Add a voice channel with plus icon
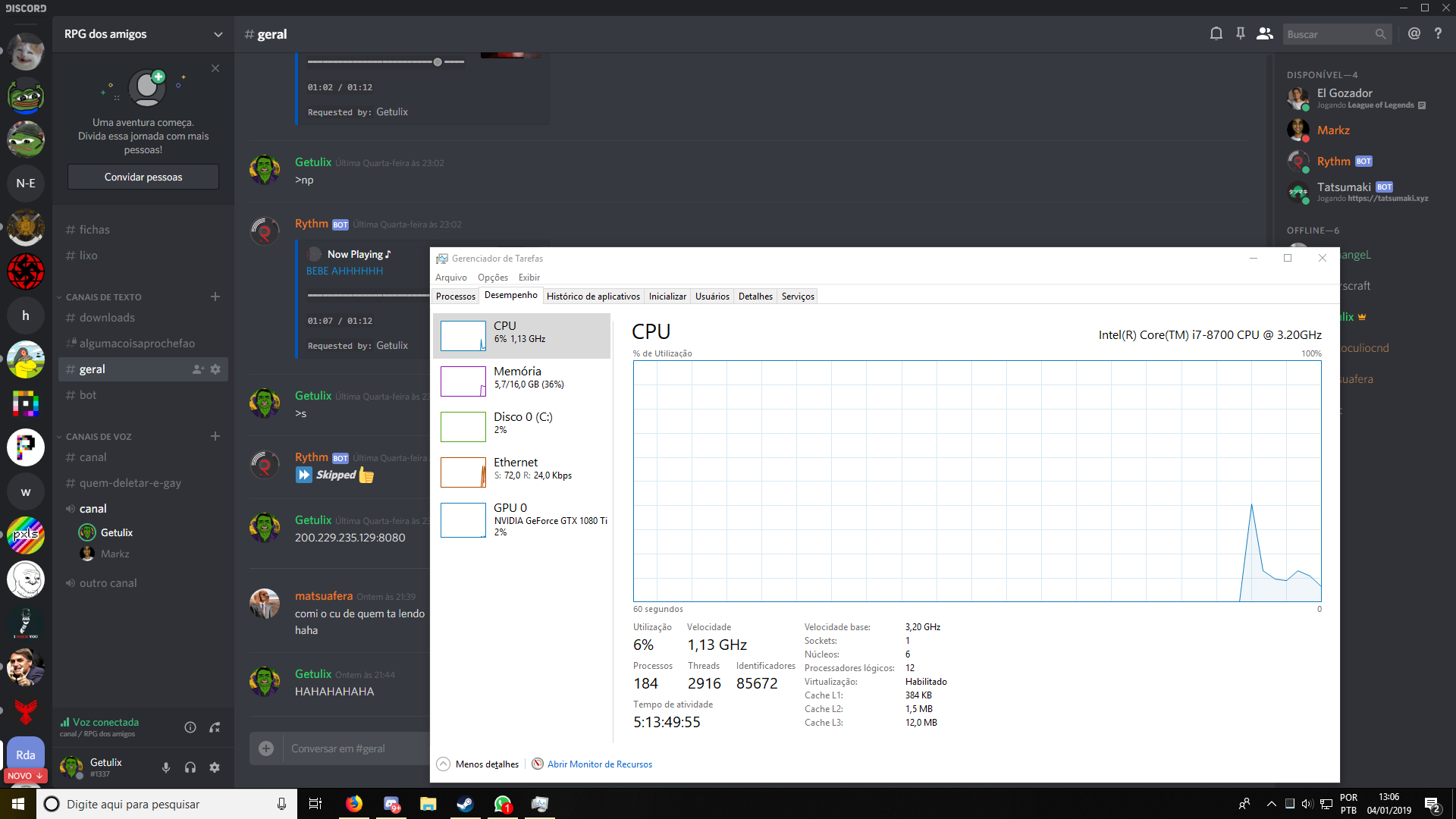The height and width of the screenshot is (819, 1456). pyautogui.click(x=215, y=436)
